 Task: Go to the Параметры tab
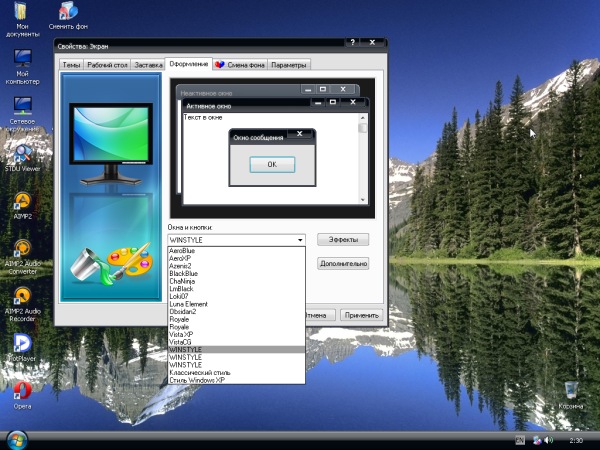coord(288,65)
